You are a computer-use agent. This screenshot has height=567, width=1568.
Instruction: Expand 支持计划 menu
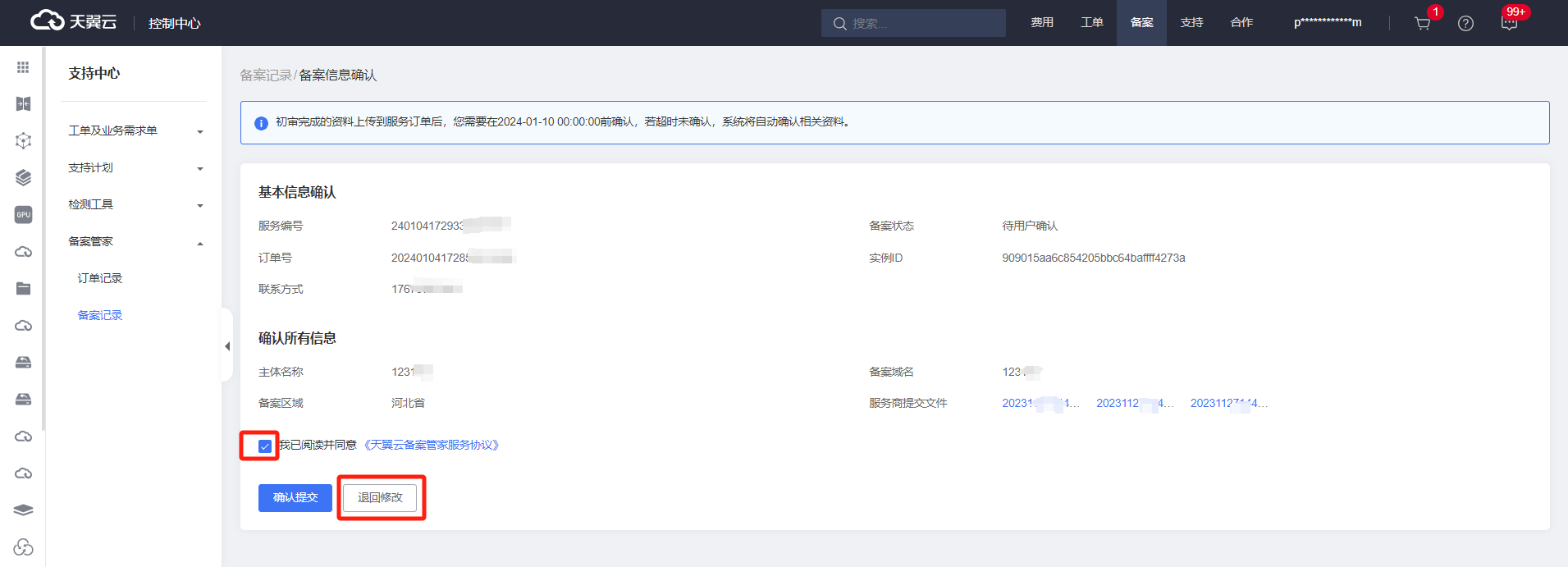(135, 168)
